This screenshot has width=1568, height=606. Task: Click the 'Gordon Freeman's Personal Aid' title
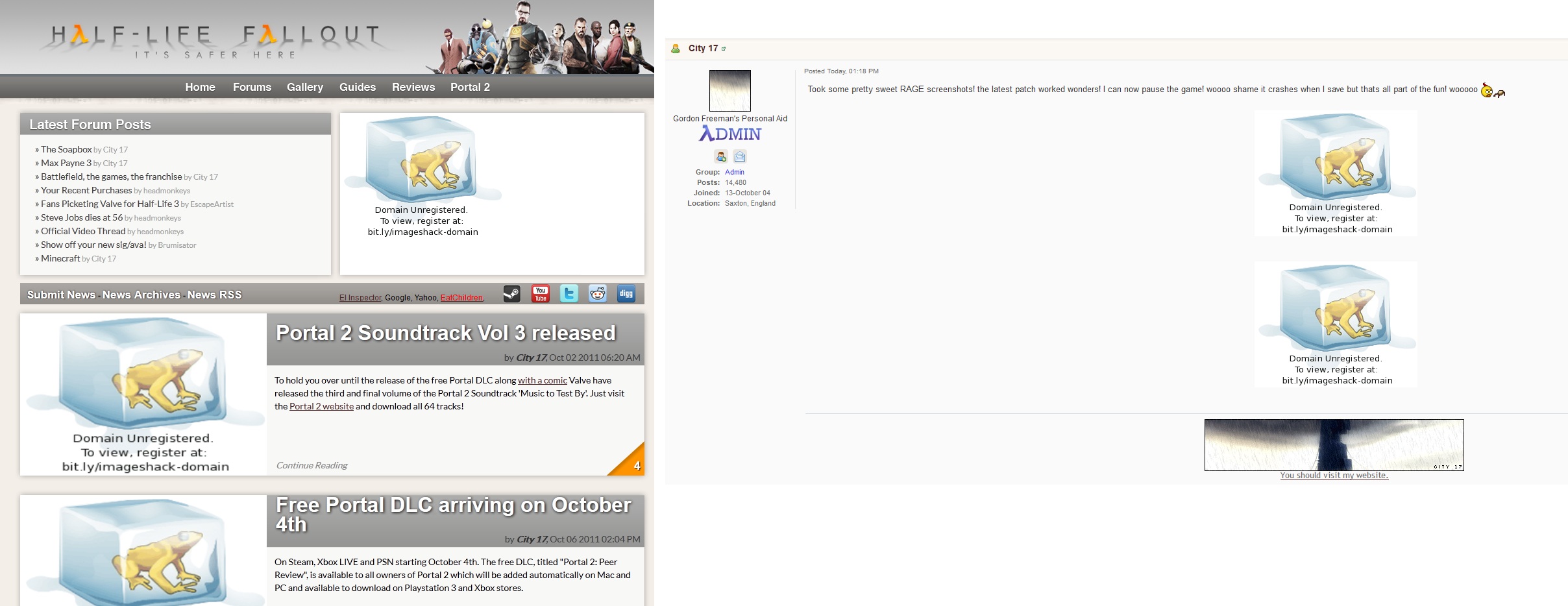coord(730,119)
